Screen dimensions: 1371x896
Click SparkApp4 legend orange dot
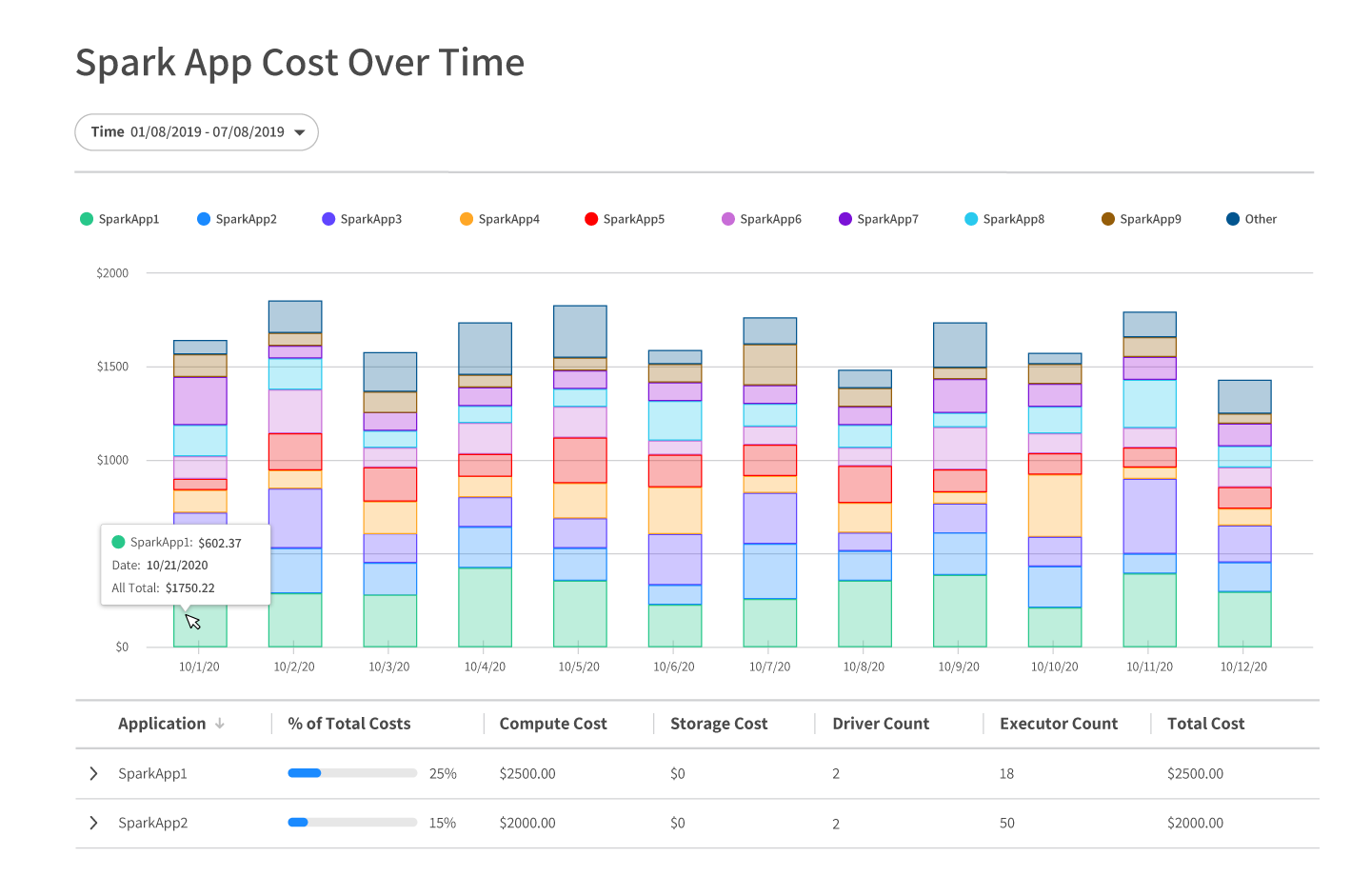pos(467,219)
